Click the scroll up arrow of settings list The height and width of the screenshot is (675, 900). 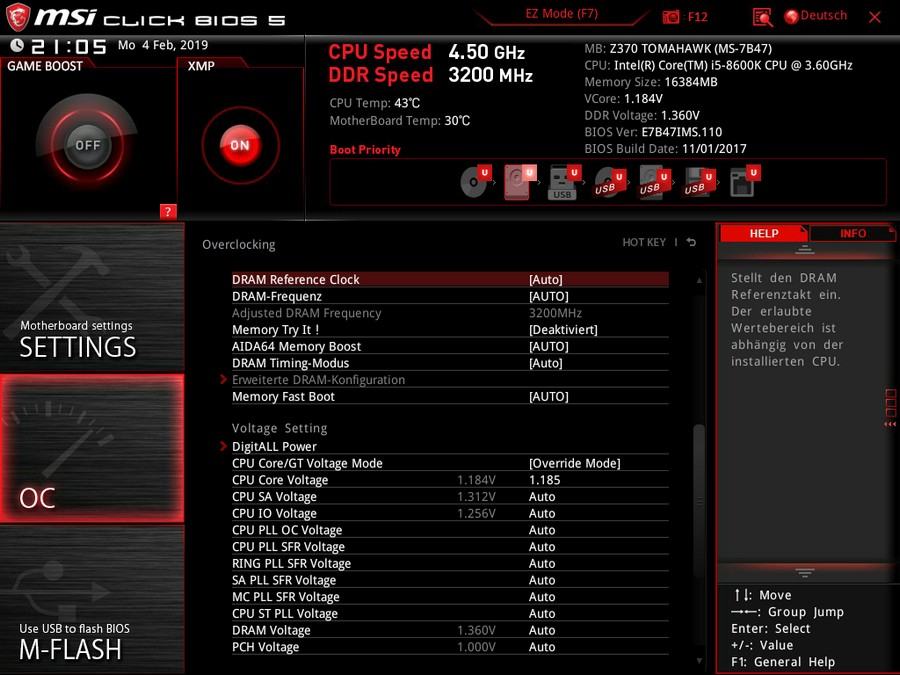coord(699,280)
